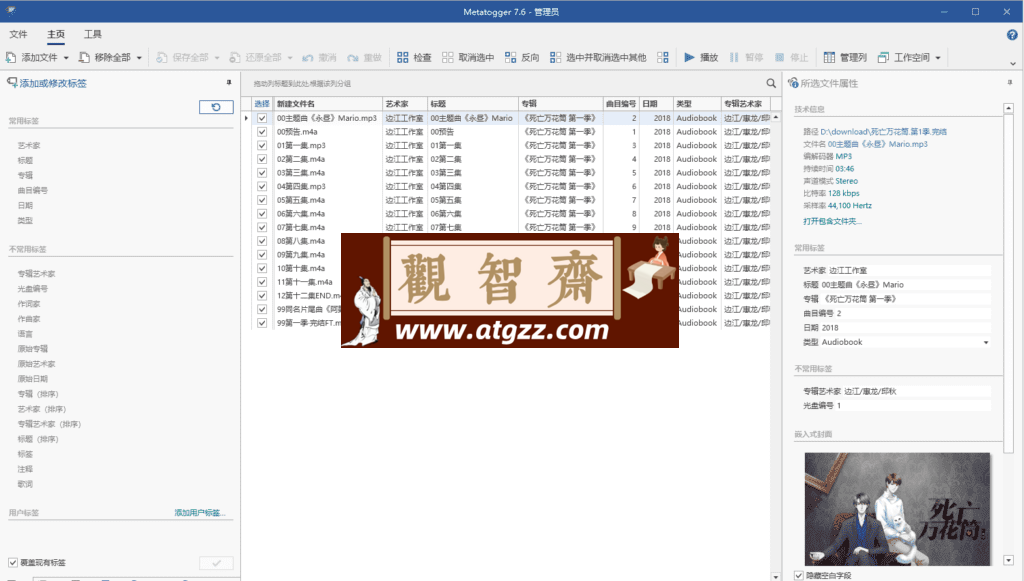Uncheck the 05第五集.m4a row checkbox
Viewport: 1024px width, 581px height.
pyautogui.click(x=262, y=200)
